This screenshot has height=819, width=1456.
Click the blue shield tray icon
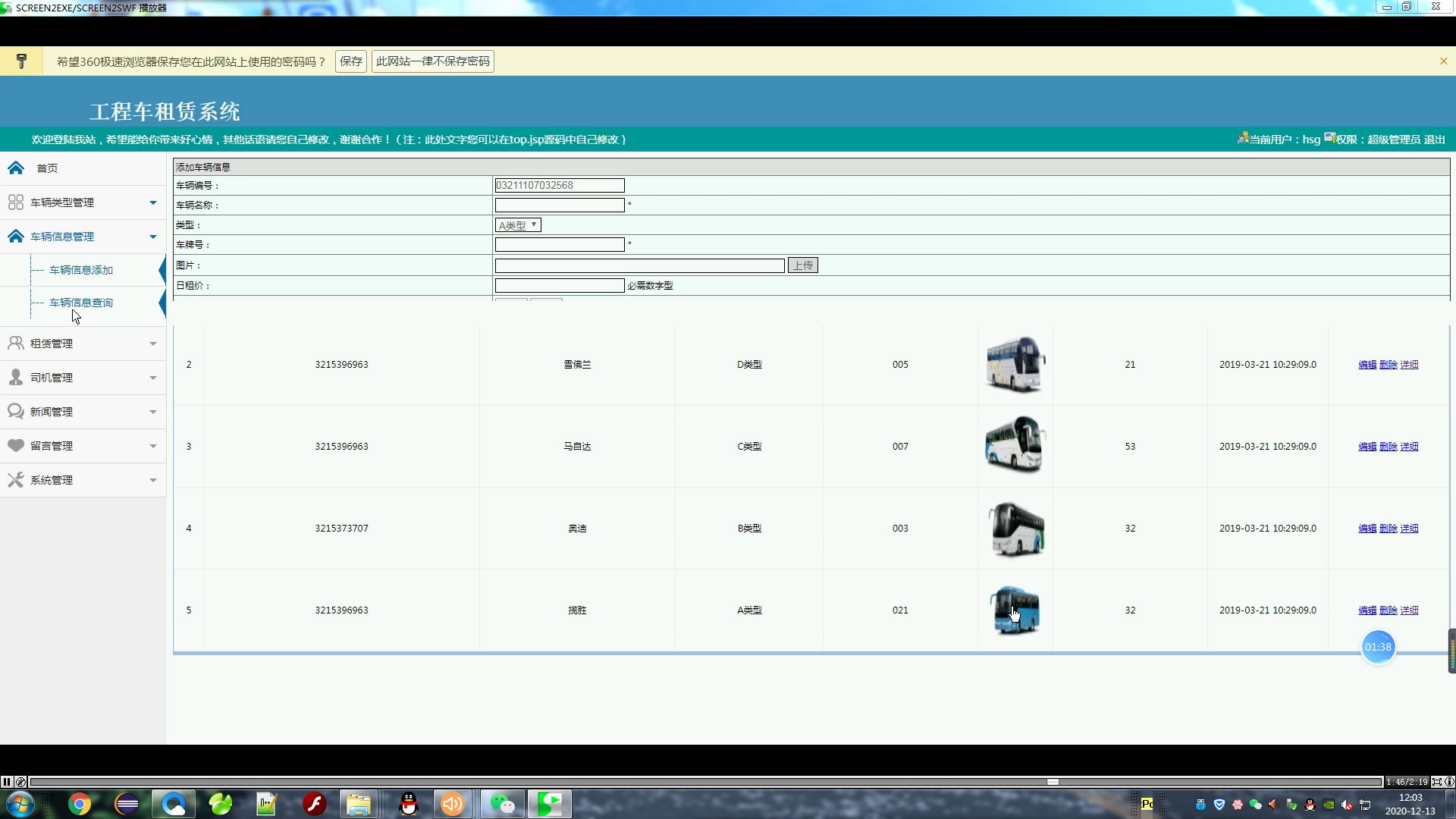1219,805
